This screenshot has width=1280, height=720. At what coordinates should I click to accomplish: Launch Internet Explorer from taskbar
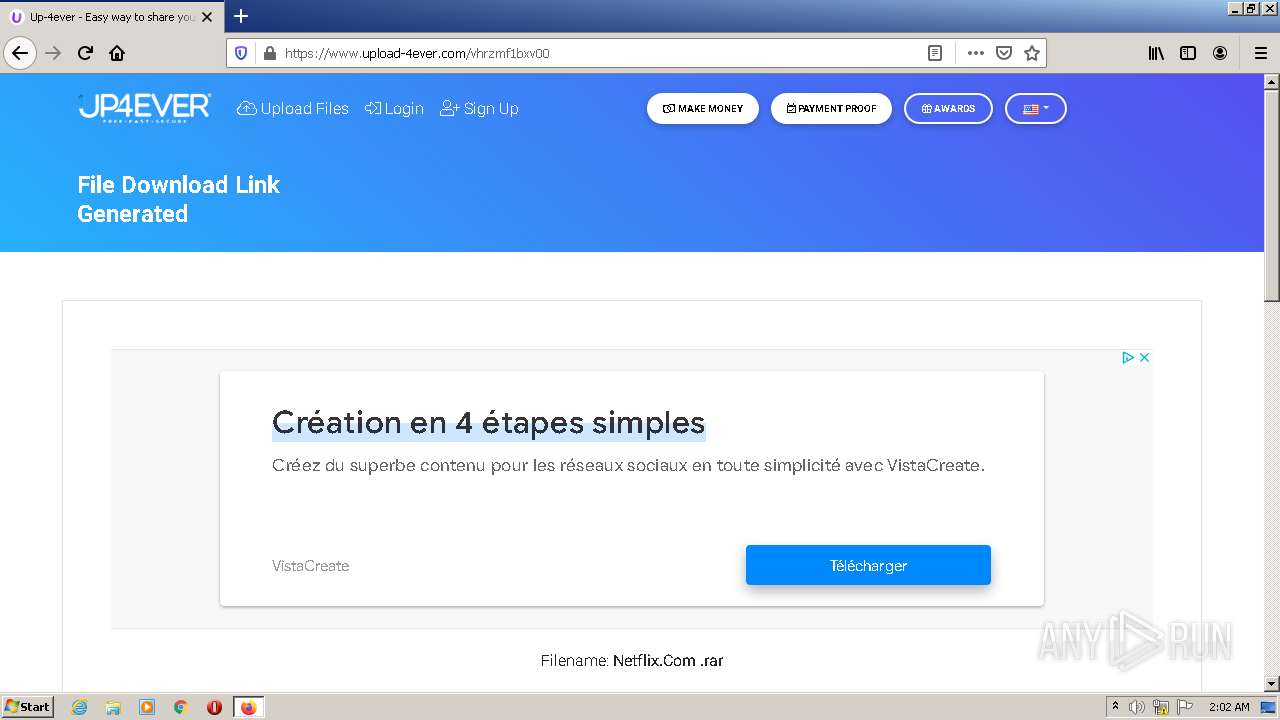coord(79,707)
